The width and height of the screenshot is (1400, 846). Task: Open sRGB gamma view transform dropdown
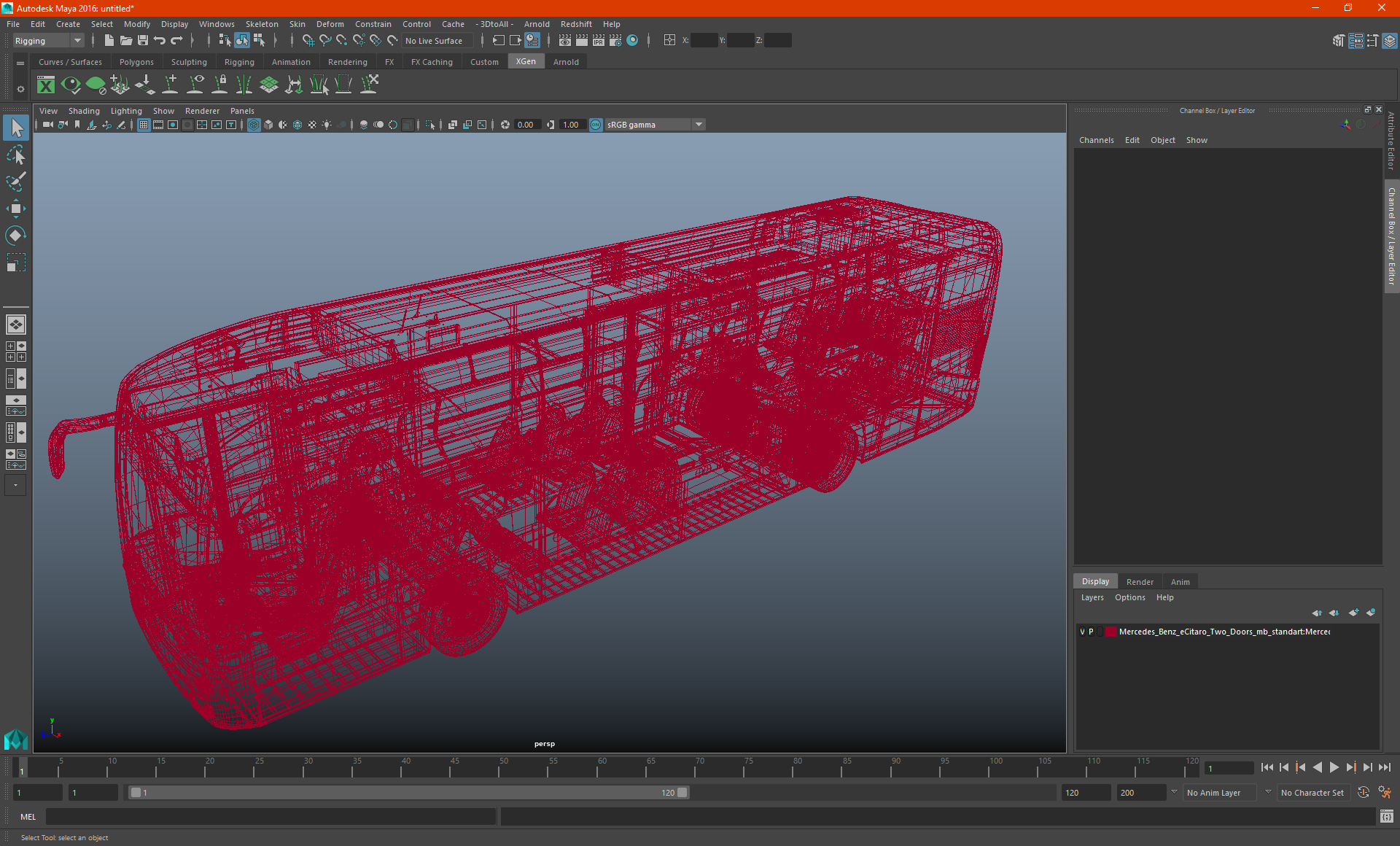pos(654,125)
